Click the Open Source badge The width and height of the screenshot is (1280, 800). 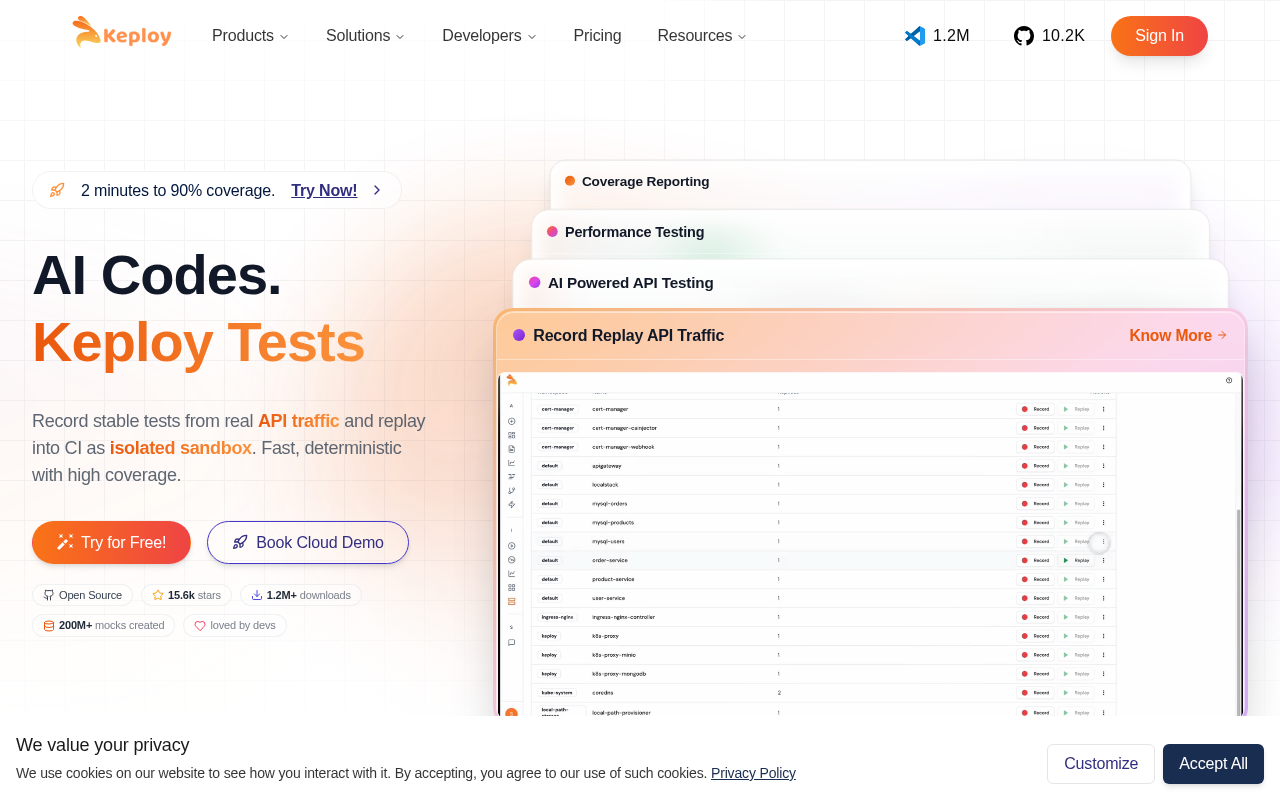tap(82, 595)
